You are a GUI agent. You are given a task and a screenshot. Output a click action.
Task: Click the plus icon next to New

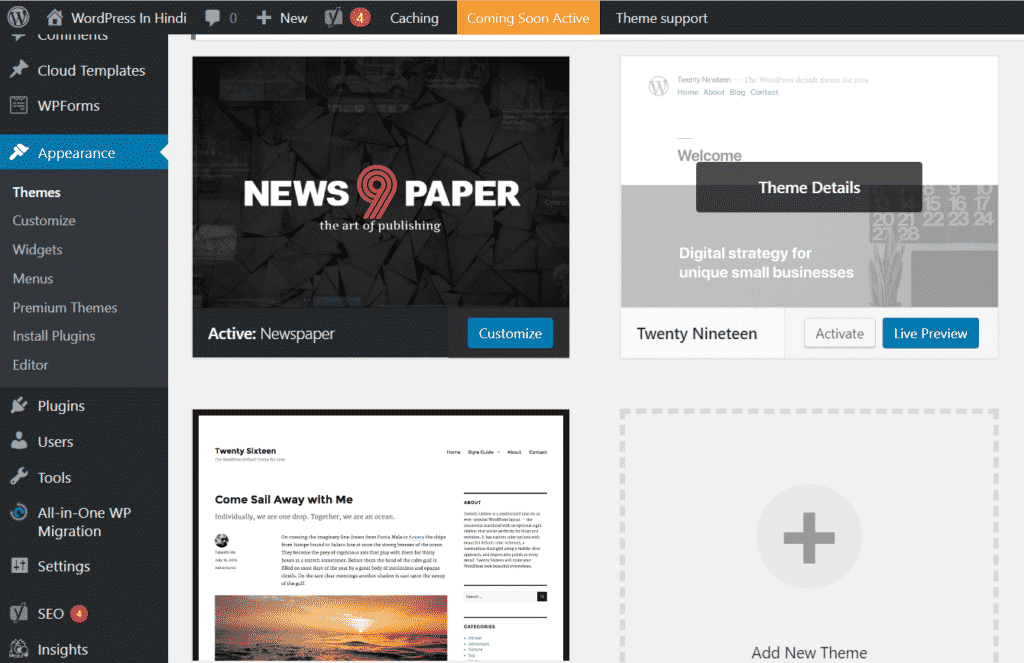coord(264,18)
